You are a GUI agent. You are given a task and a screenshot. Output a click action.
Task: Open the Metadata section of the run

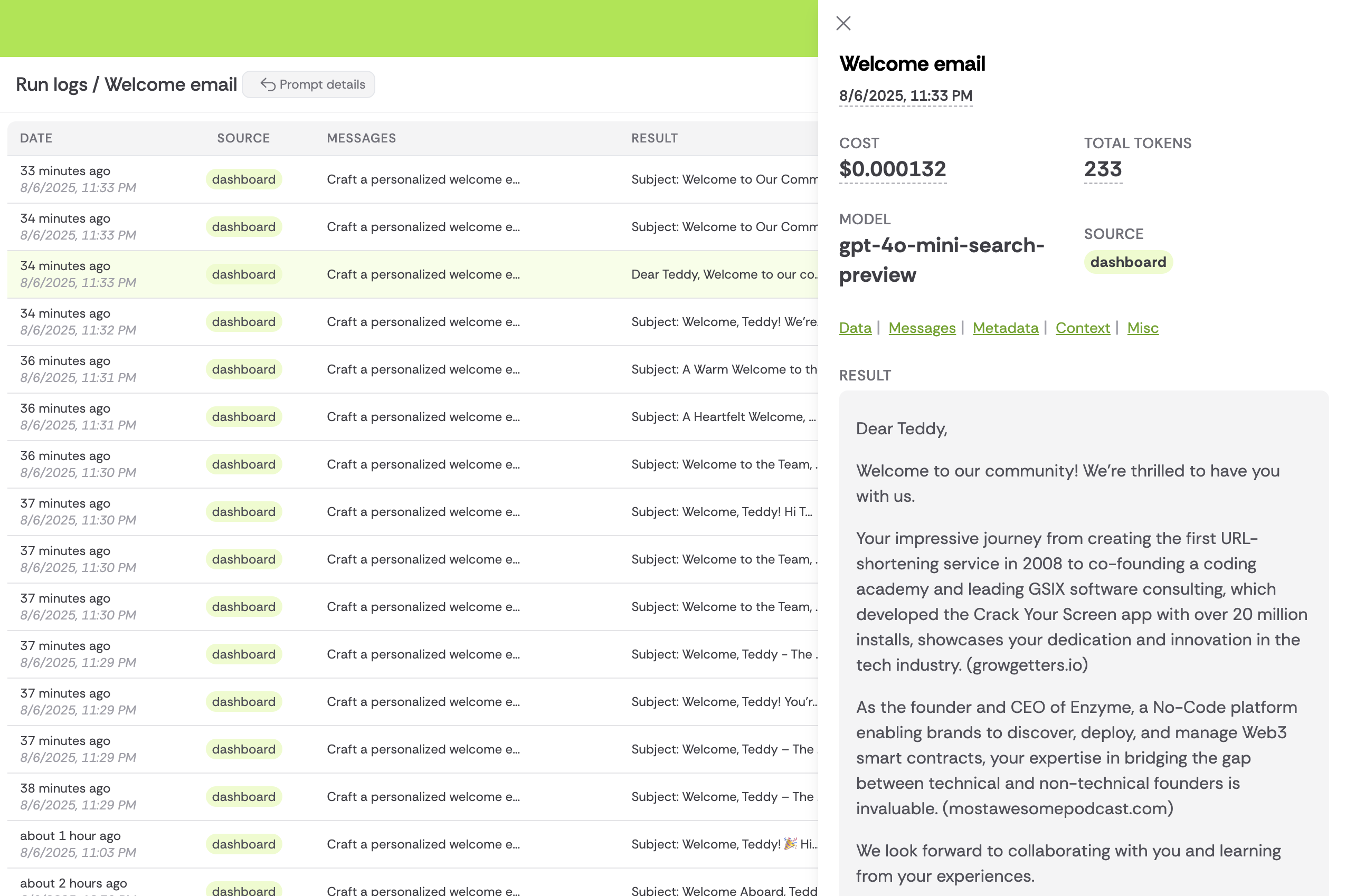coord(1006,328)
